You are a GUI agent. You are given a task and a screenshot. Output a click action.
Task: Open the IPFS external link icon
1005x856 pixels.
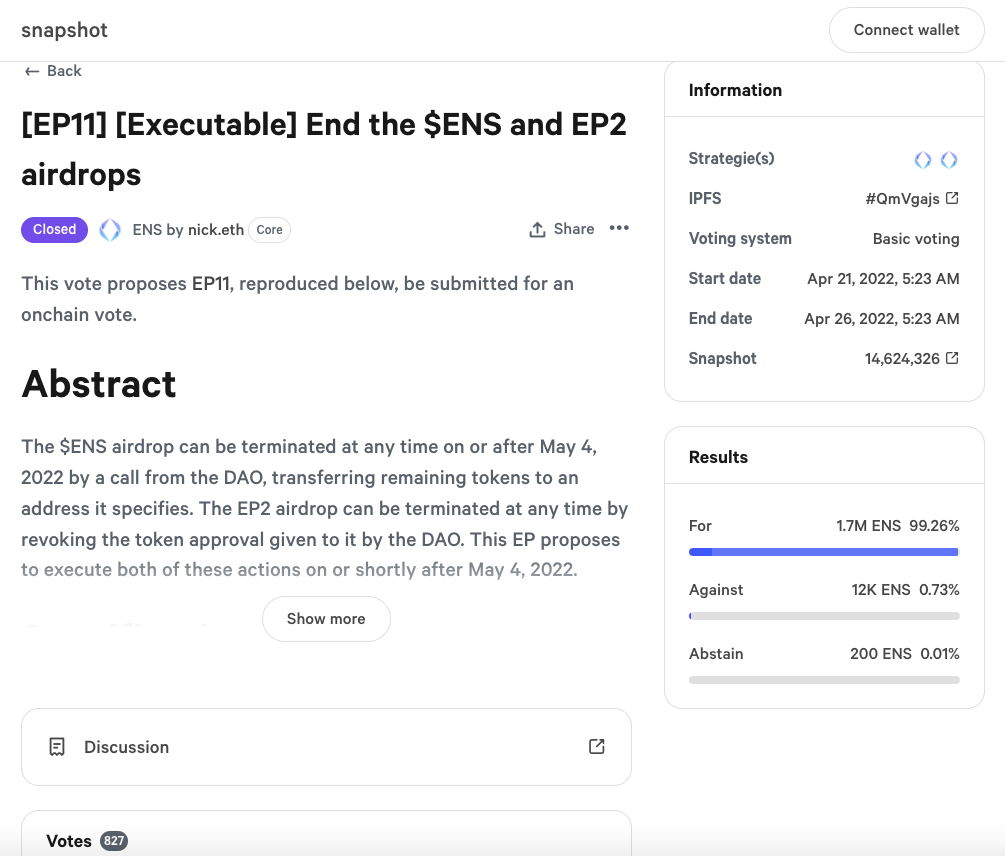952,198
